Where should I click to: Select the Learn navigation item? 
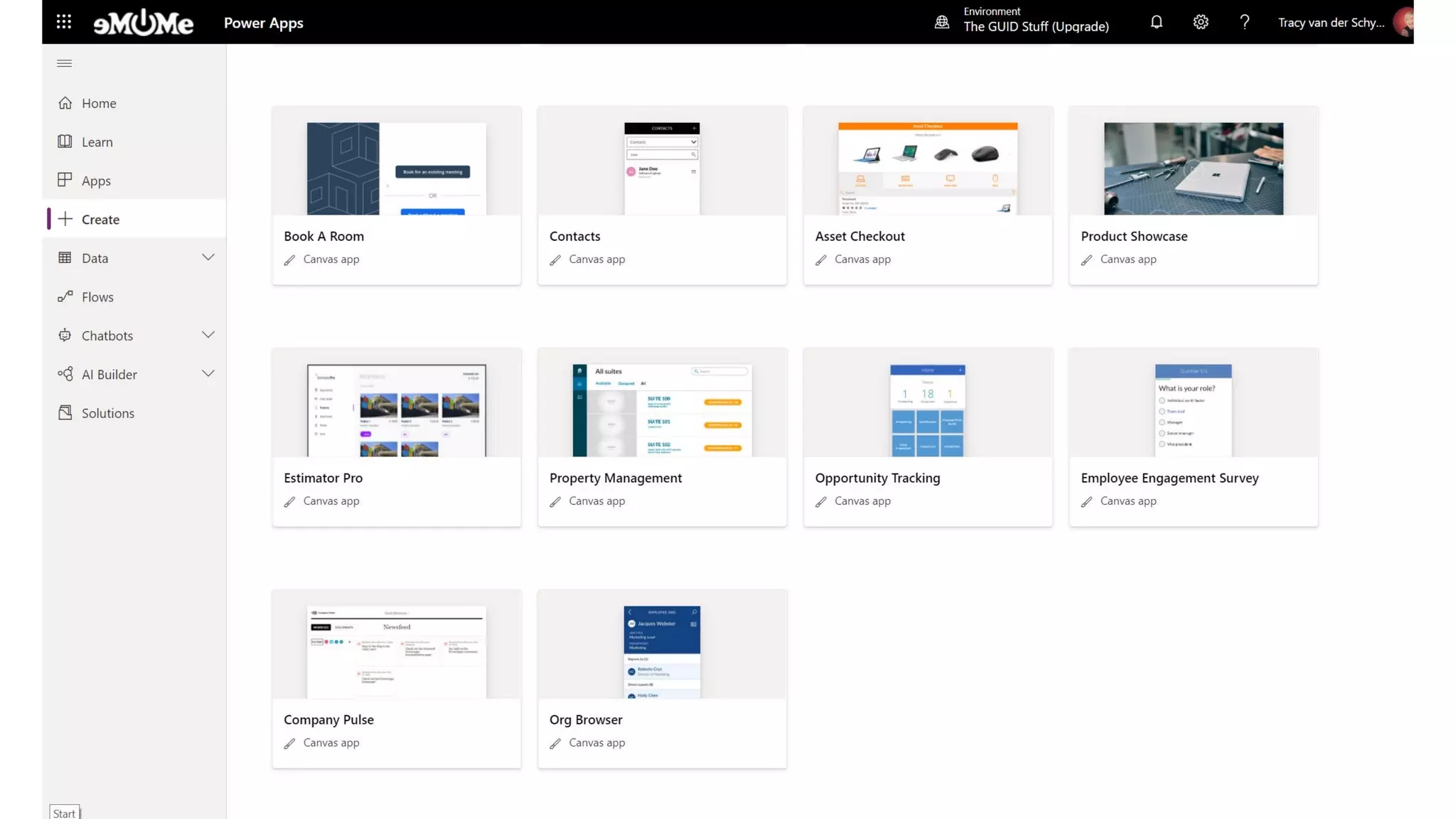tap(97, 142)
